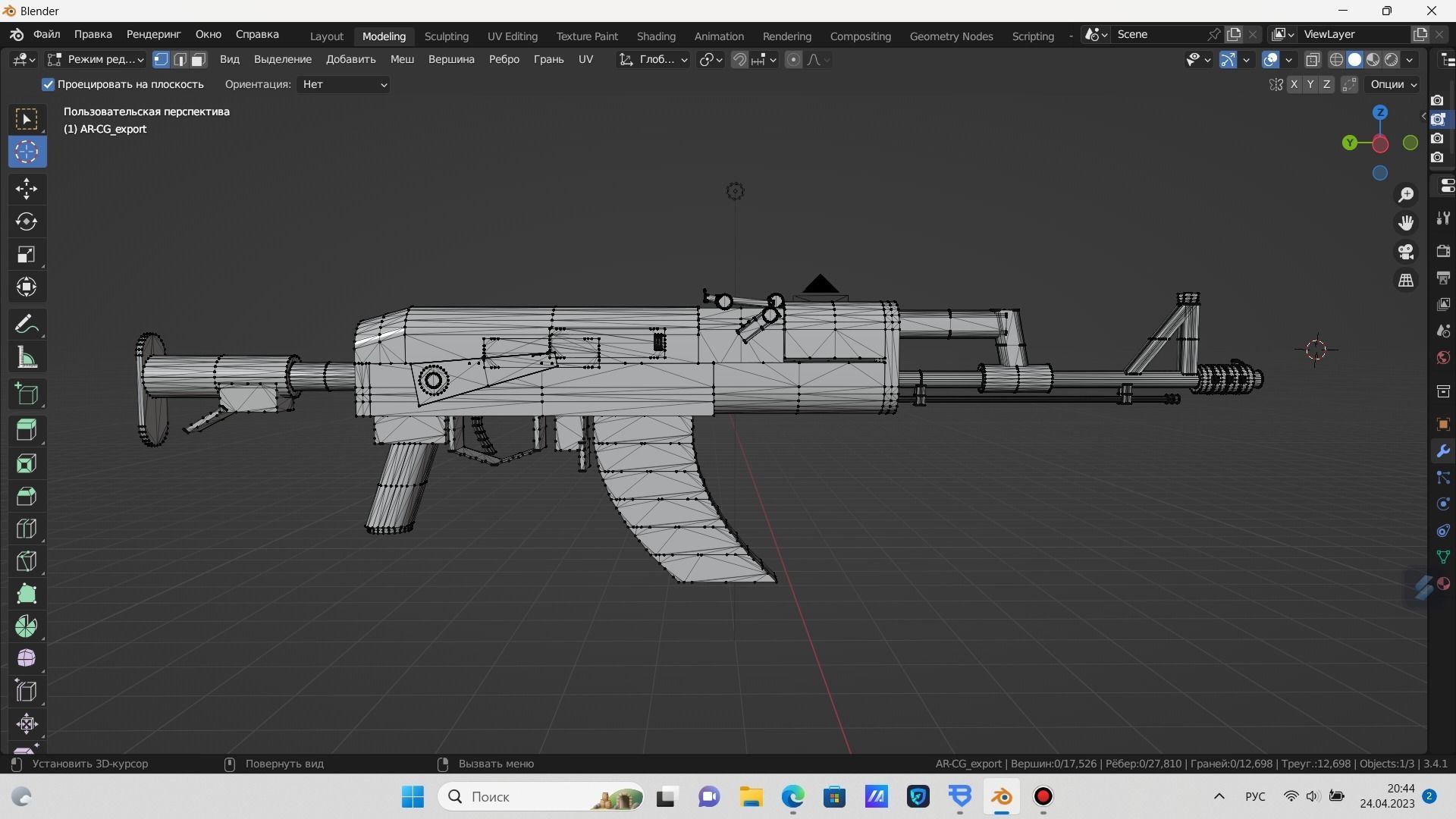This screenshot has height=819, width=1456.
Task: Toggle X-ray display mode
Action: tap(1313, 60)
